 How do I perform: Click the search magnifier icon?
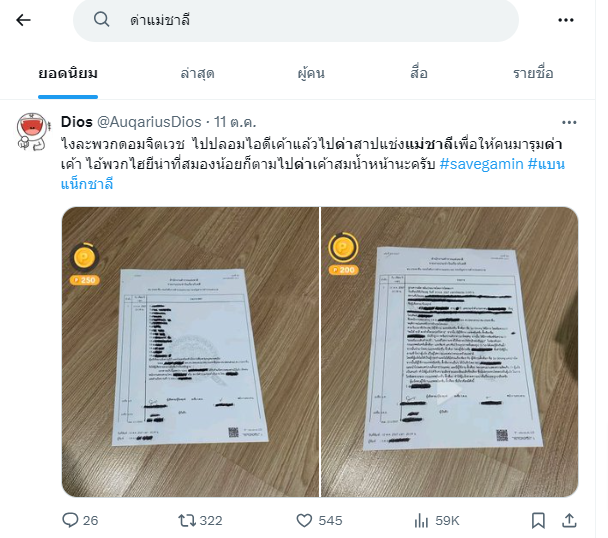(x=102, y=19)
